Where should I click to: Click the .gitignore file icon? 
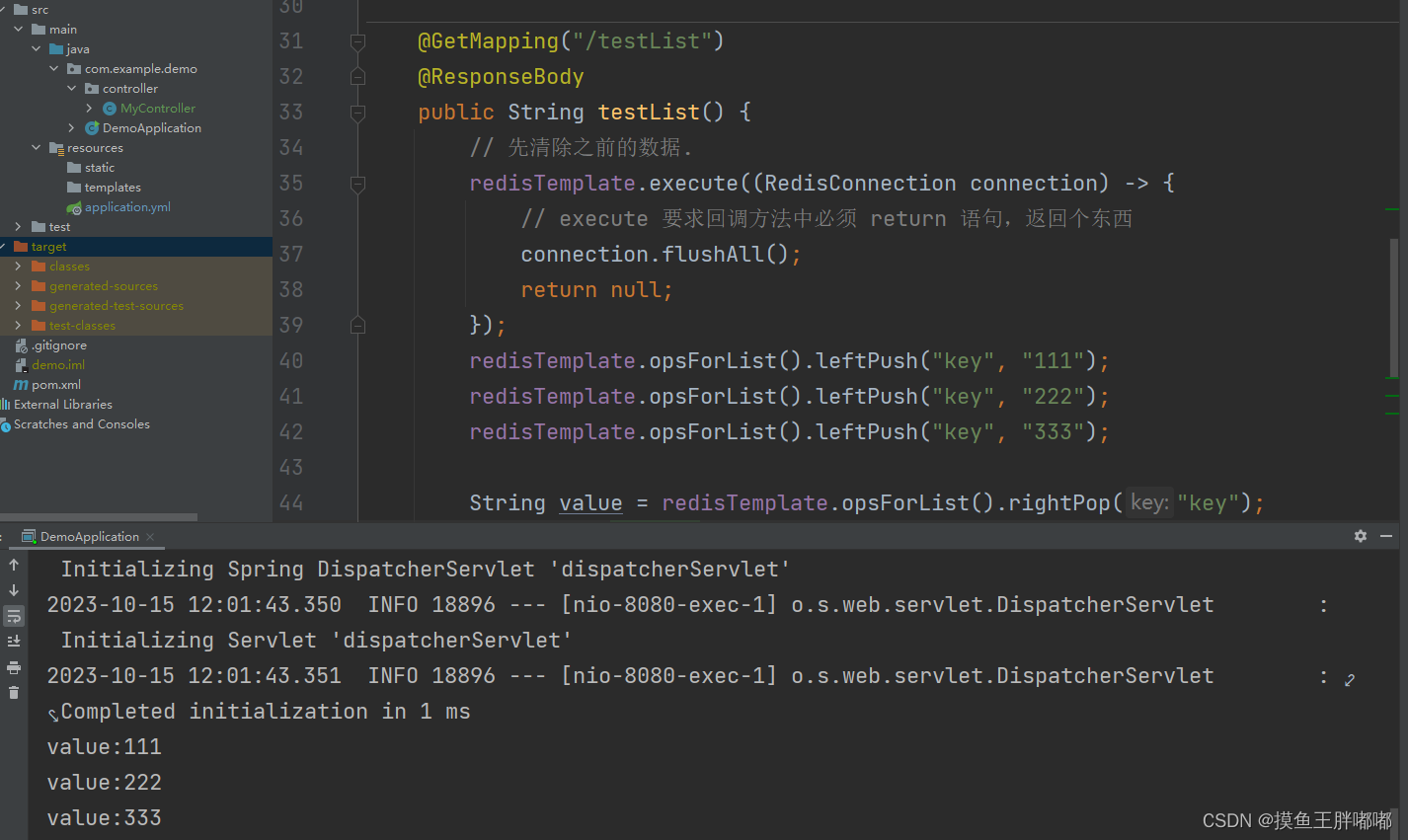[x=21, y=345]
